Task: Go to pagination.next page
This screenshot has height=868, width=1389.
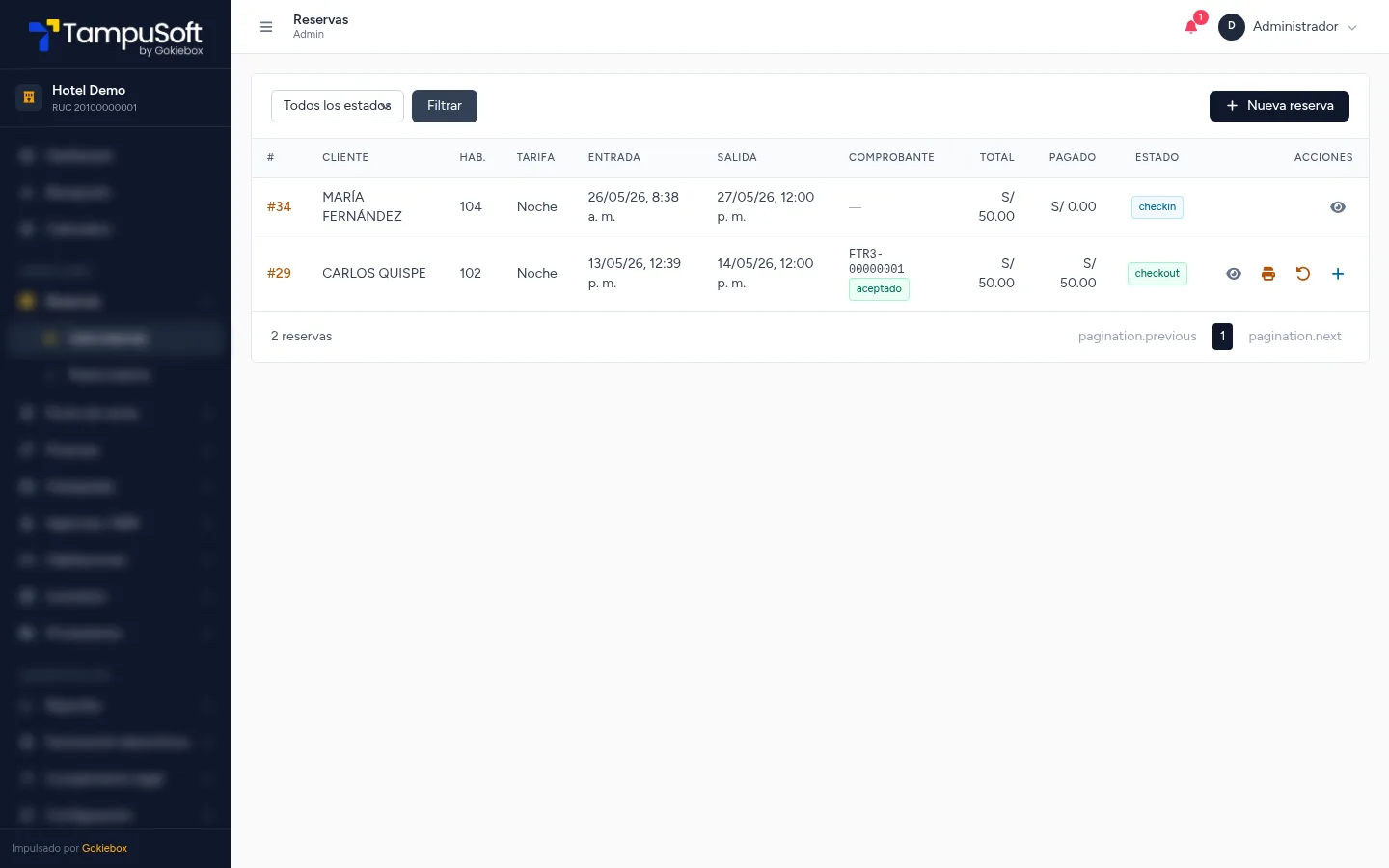Action: (1294, 337)
